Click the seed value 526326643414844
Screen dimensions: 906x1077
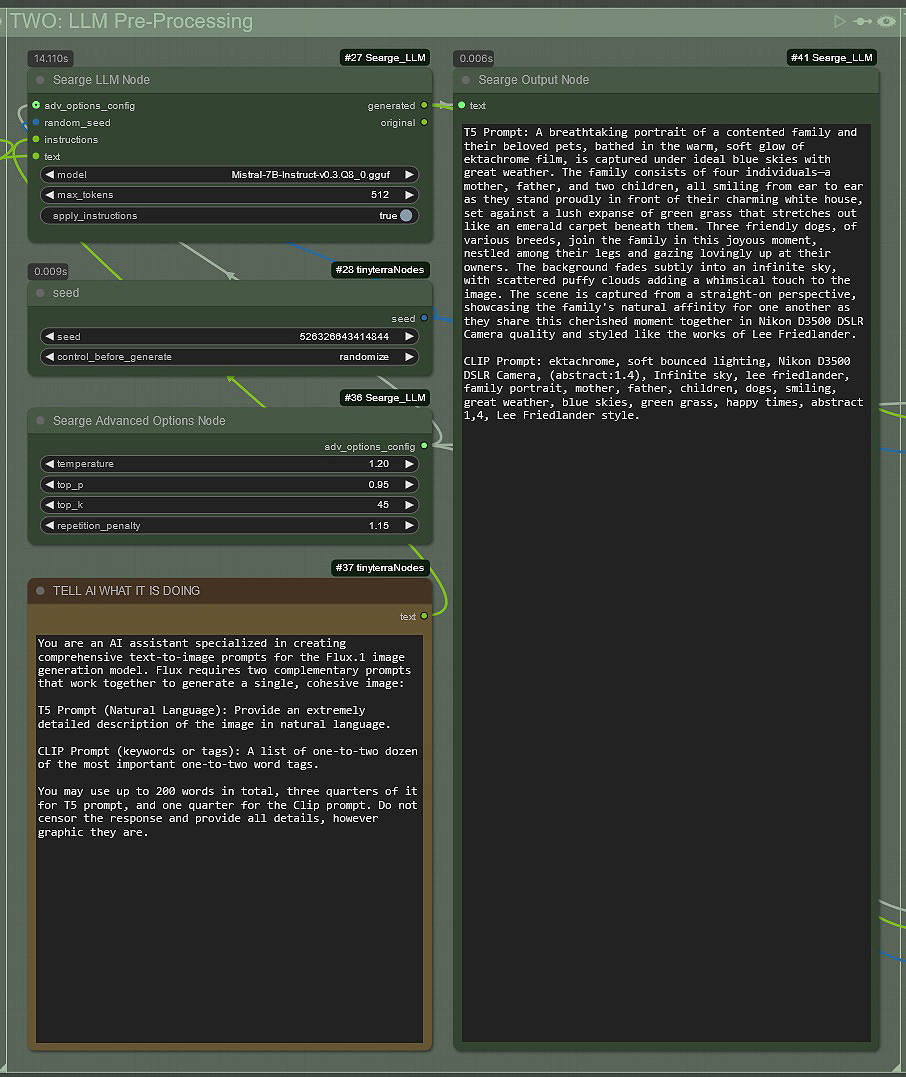344,337
